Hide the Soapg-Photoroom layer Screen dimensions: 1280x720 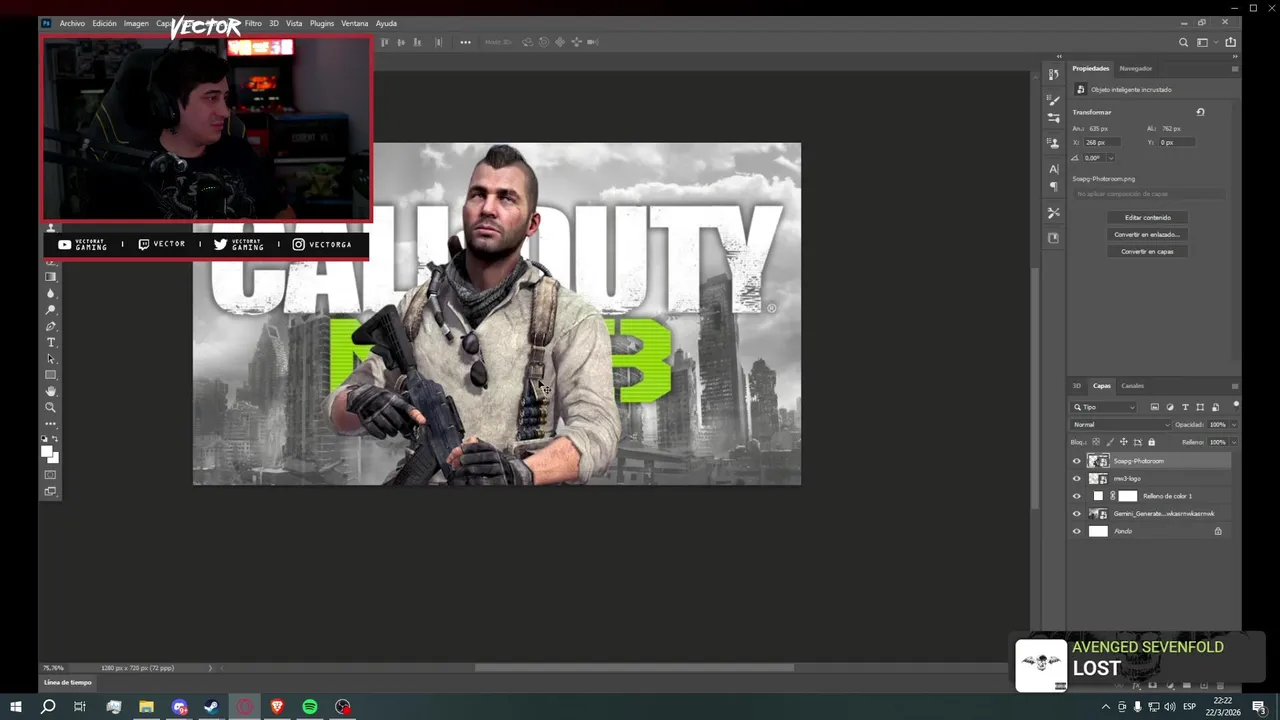[1077, 461]
